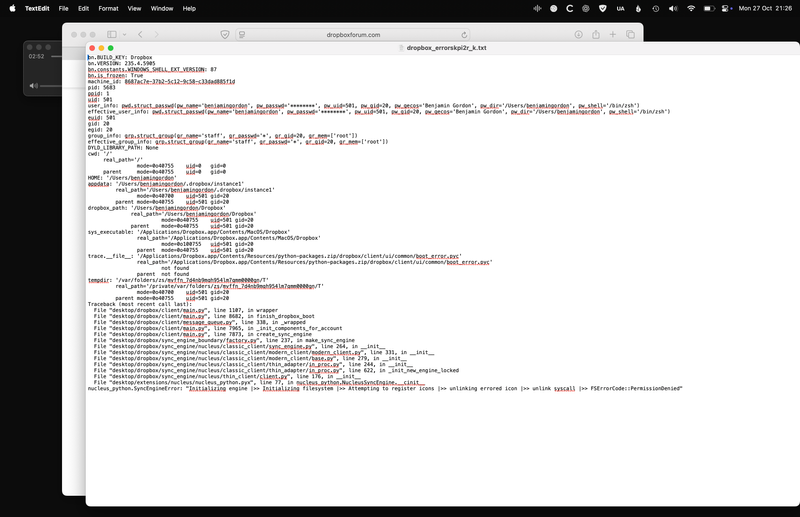This screenshot has height=517, width=800.
Task: Click the 'Traceback (most recent call last):' line
Action: (x=140, y=304)
